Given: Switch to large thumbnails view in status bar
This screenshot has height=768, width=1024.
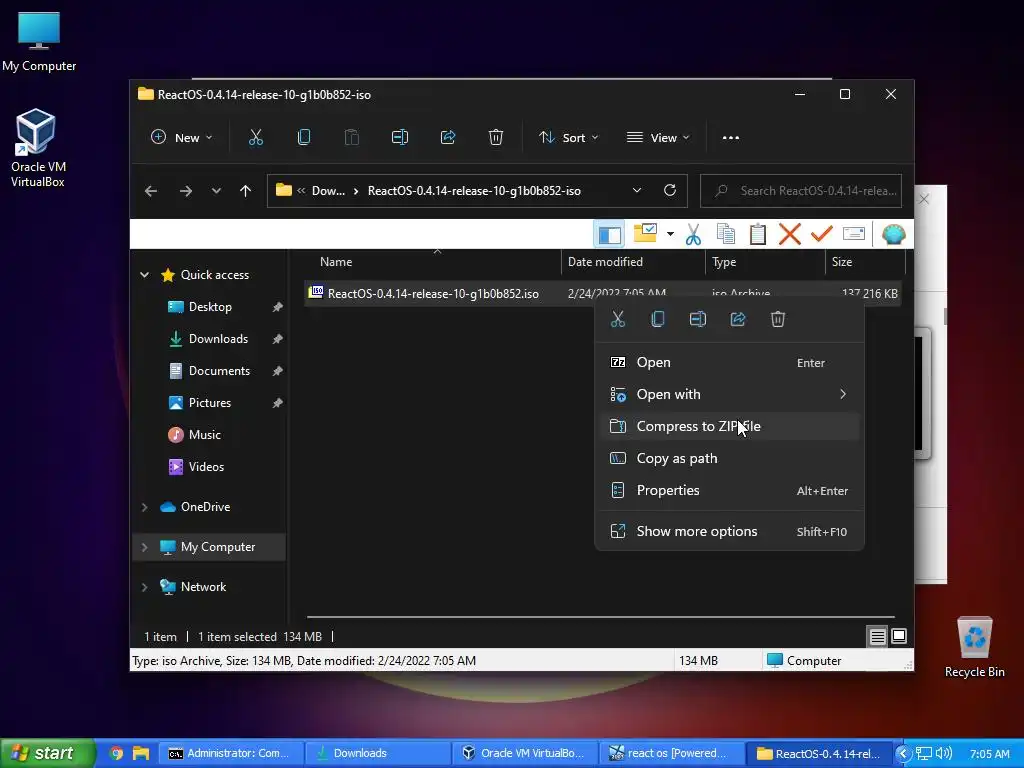Looking at the screenshot, I should pos(899,636).
